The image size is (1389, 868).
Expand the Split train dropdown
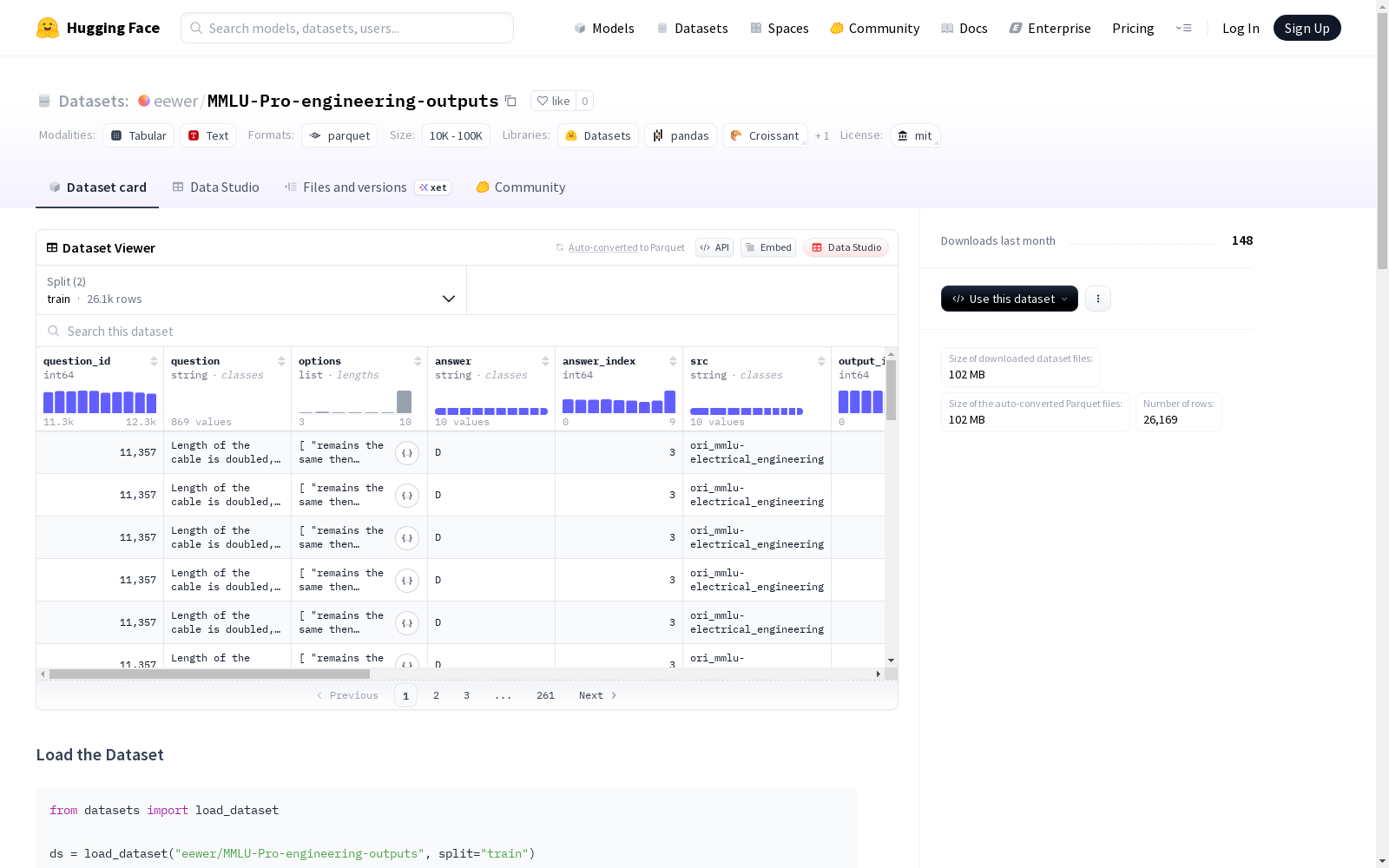[x=251, y=290]
